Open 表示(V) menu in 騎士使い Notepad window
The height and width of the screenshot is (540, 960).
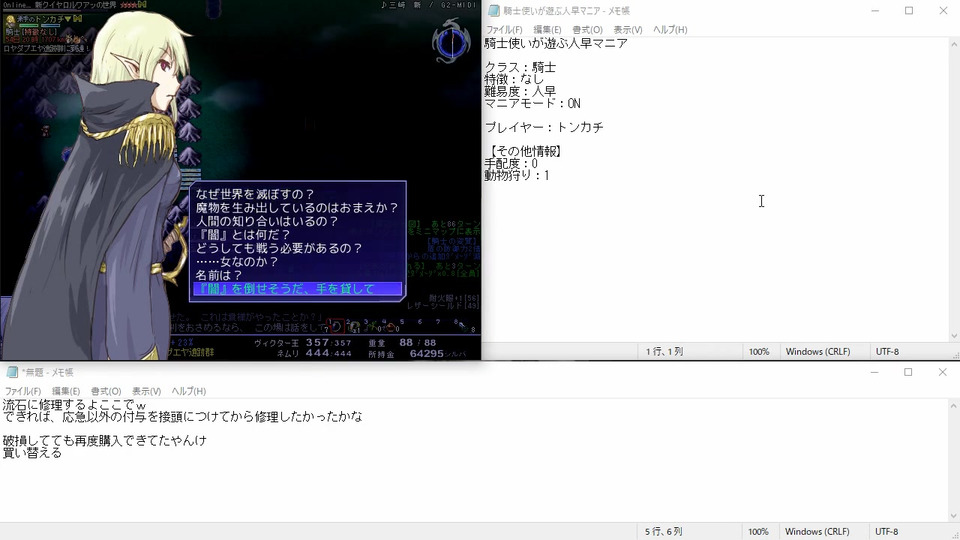[628, 29]
